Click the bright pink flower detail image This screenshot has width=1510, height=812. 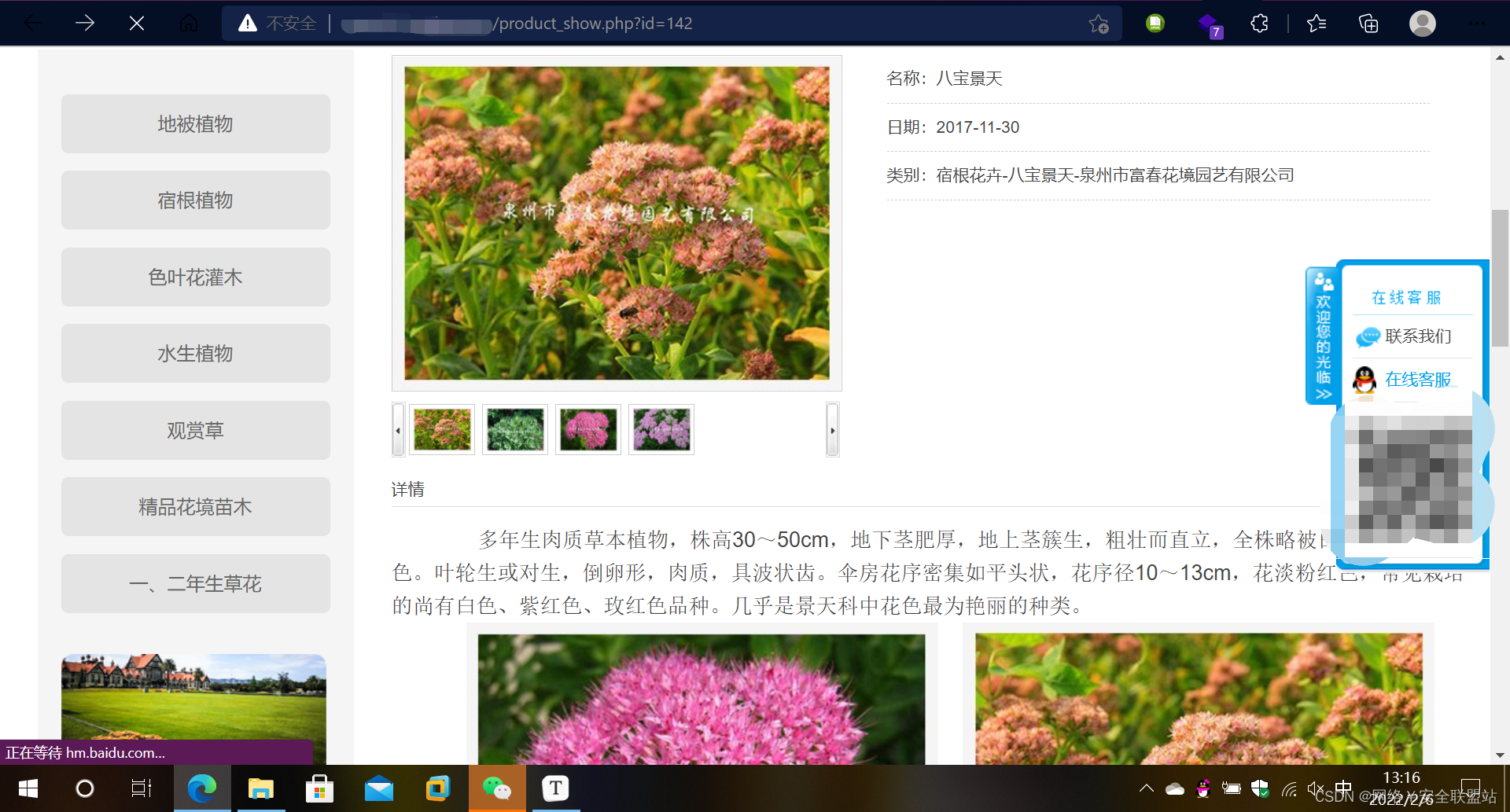click(x=702, y=699)
